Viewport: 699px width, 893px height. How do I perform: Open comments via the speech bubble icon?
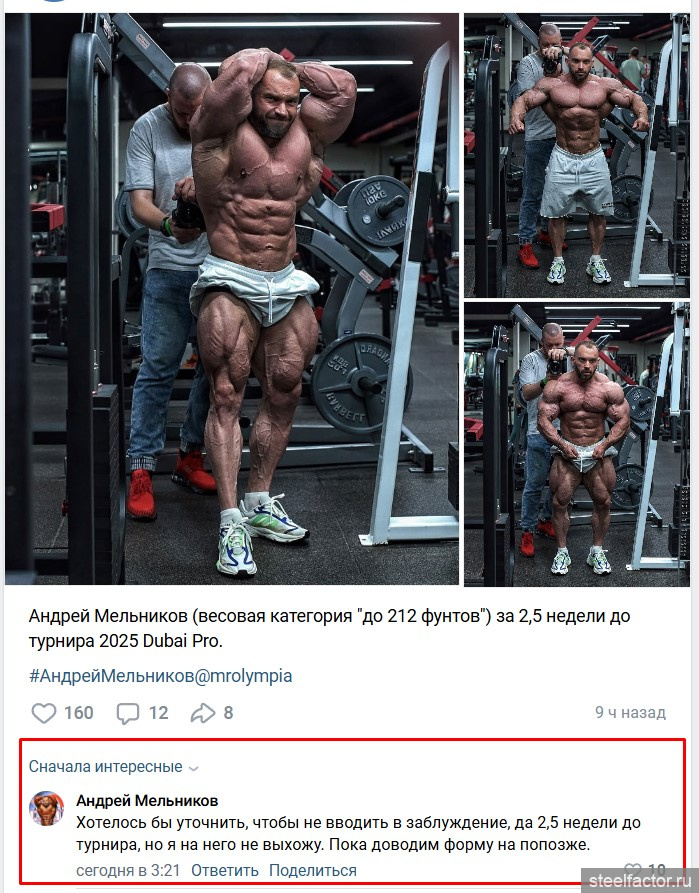pyautogui.click(x=128, y=713)
